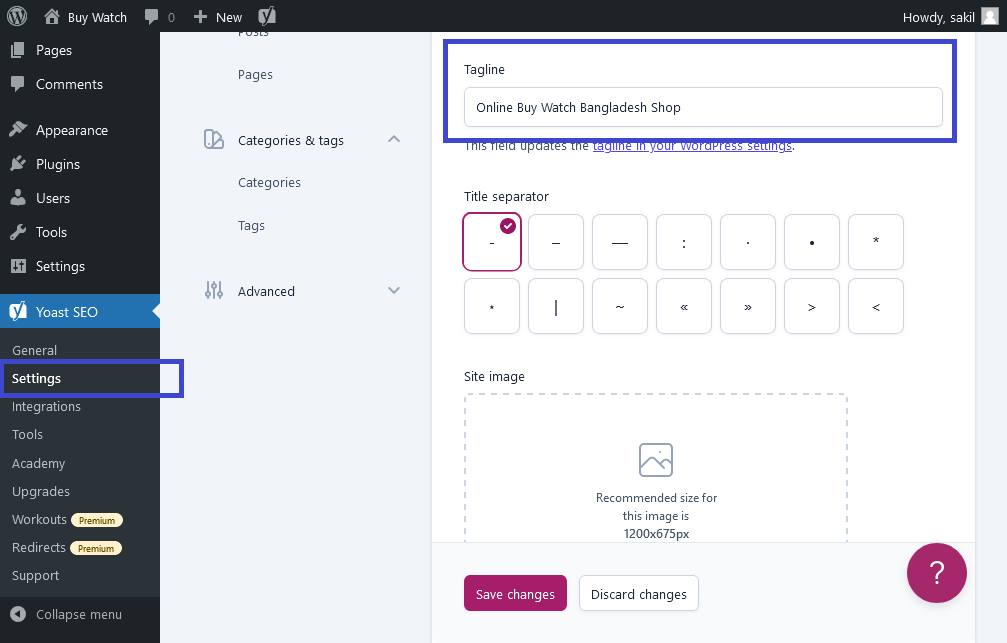1007x643 pixels.
Task: Open Yoast Support submenu
Action: [35, 576]
